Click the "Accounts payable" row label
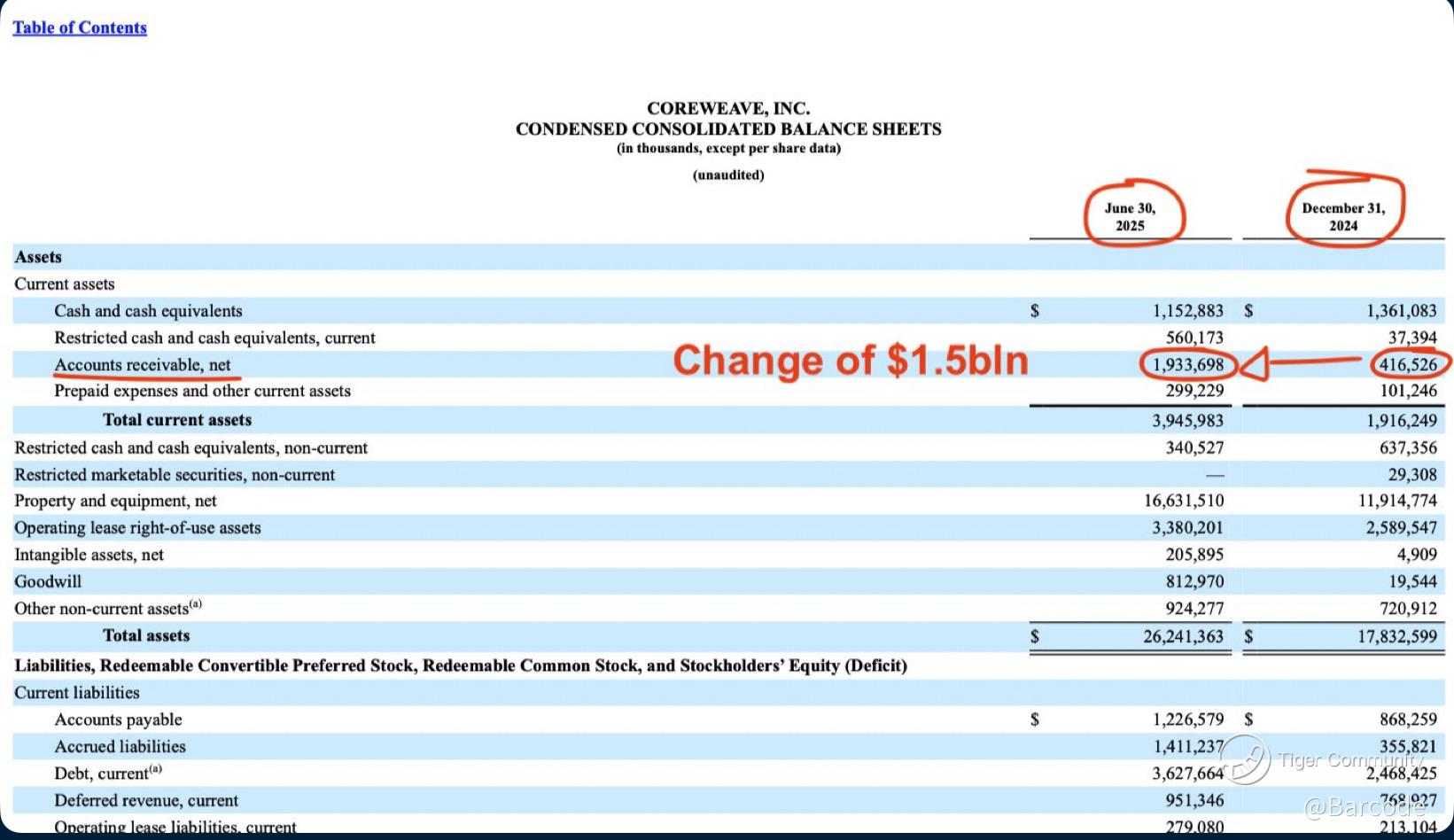Image resolution: width=1454 pixels, height=840 pixels. [118, 719]
